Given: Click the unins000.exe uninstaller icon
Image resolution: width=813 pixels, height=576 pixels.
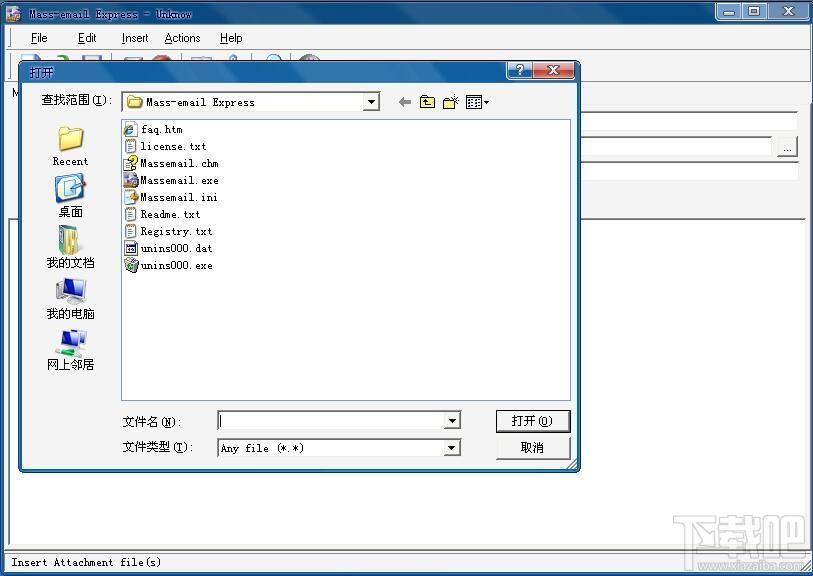Looking at the screenshot, I should point(131,265).
